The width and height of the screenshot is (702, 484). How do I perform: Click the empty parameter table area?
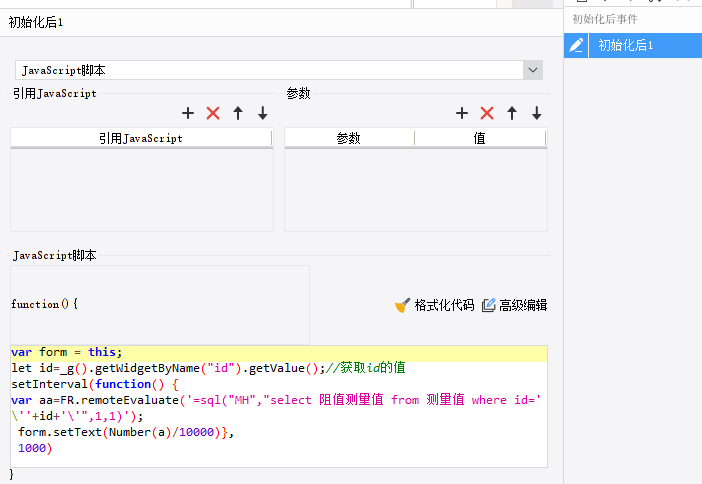415,190
